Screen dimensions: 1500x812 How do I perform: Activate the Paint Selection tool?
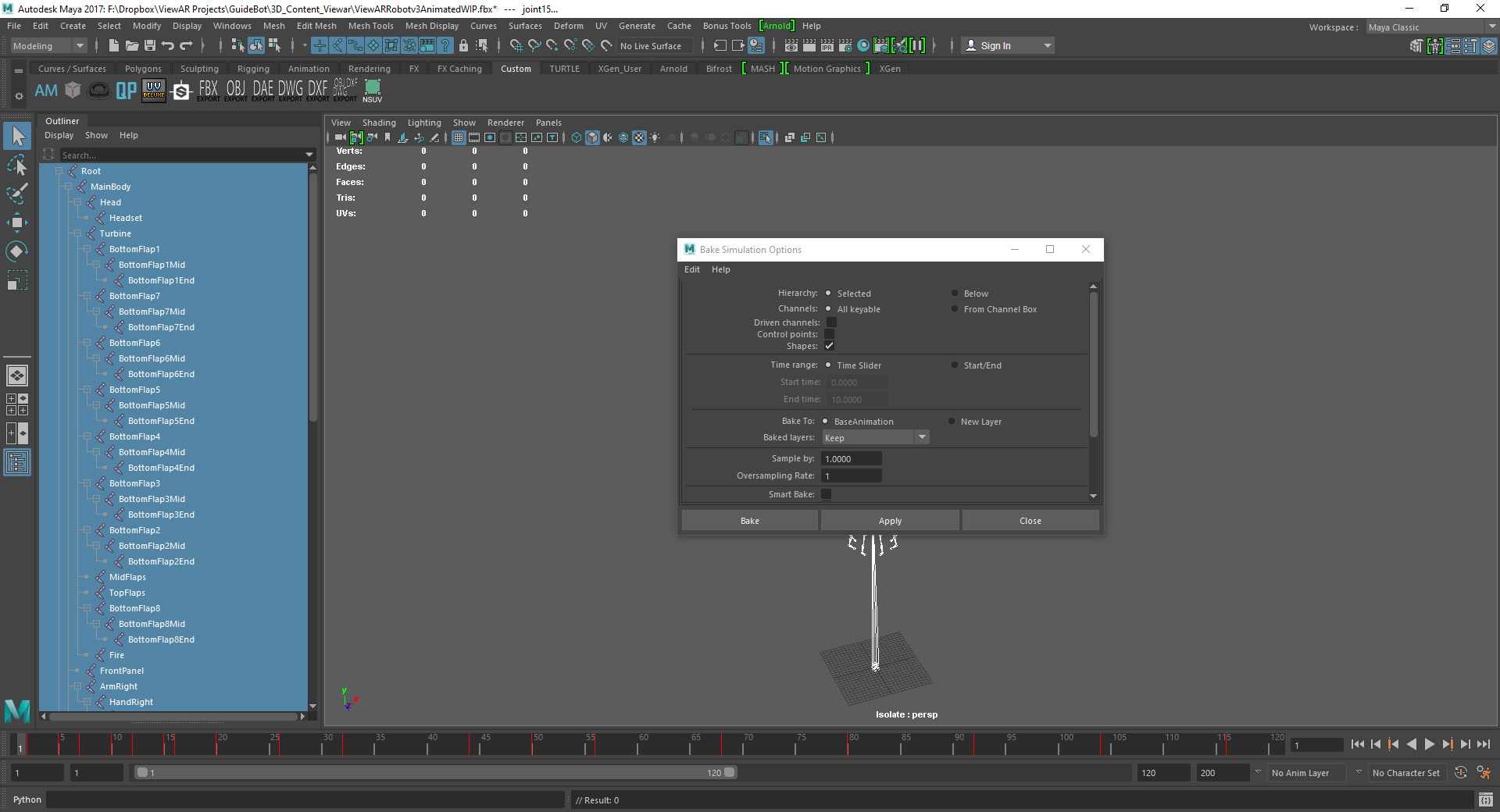[17, 194]
